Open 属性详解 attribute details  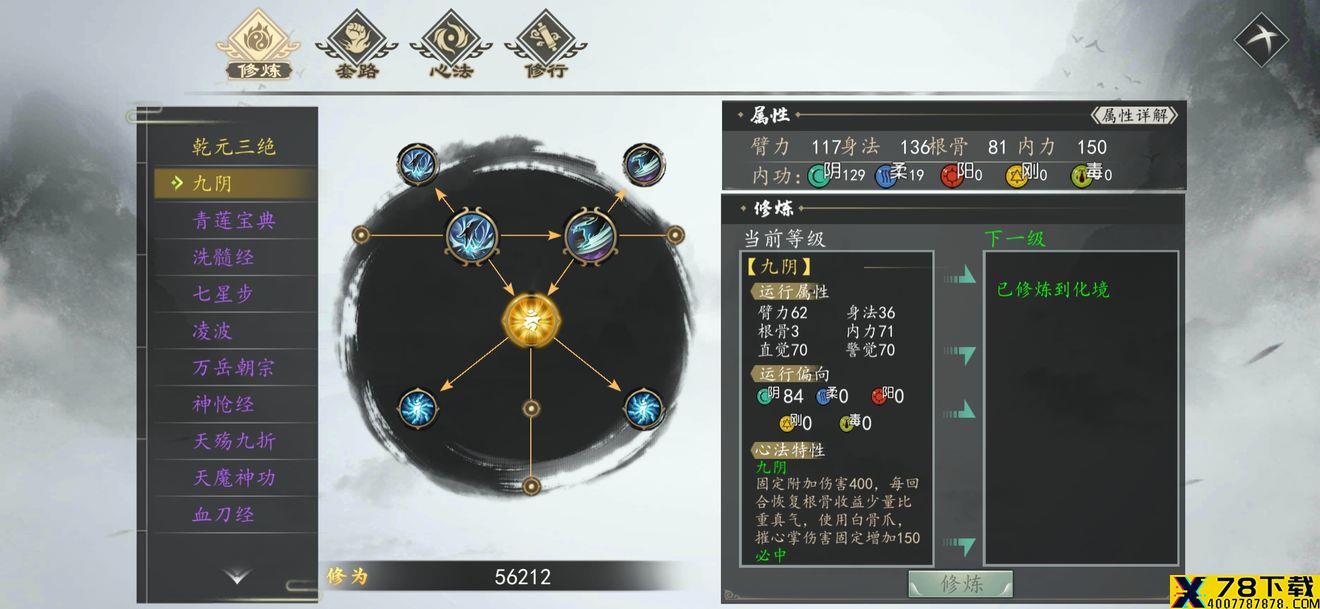1134,115
